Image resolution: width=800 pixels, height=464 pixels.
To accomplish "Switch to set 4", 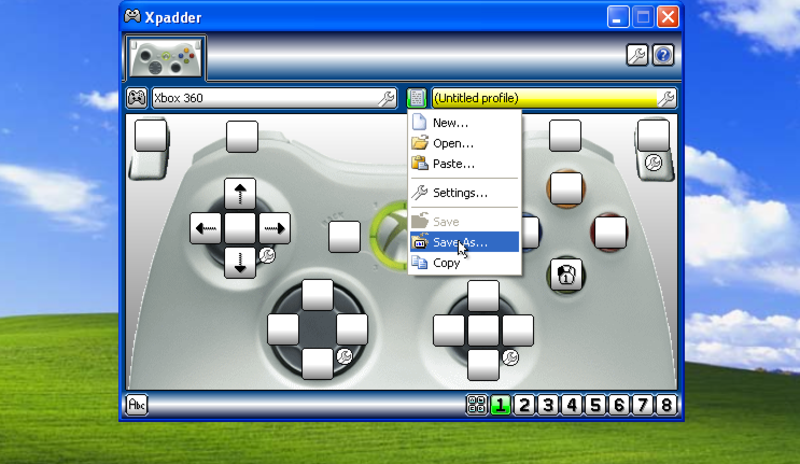I will [571, 405].
